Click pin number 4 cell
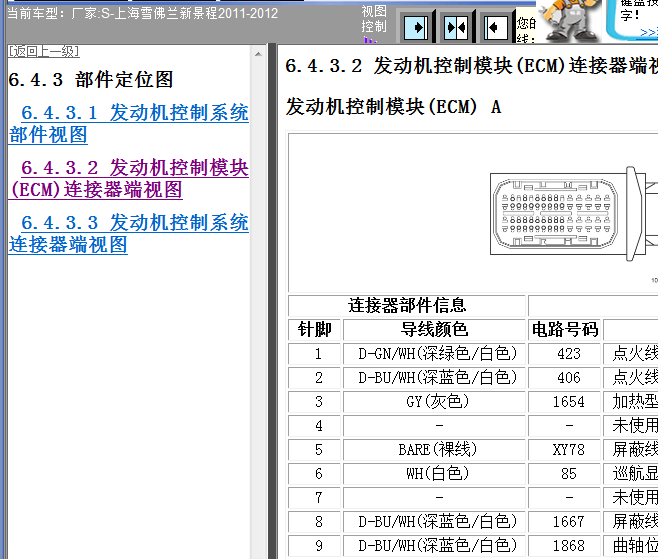This screenshot has width=658, height=559. [314, 426]
